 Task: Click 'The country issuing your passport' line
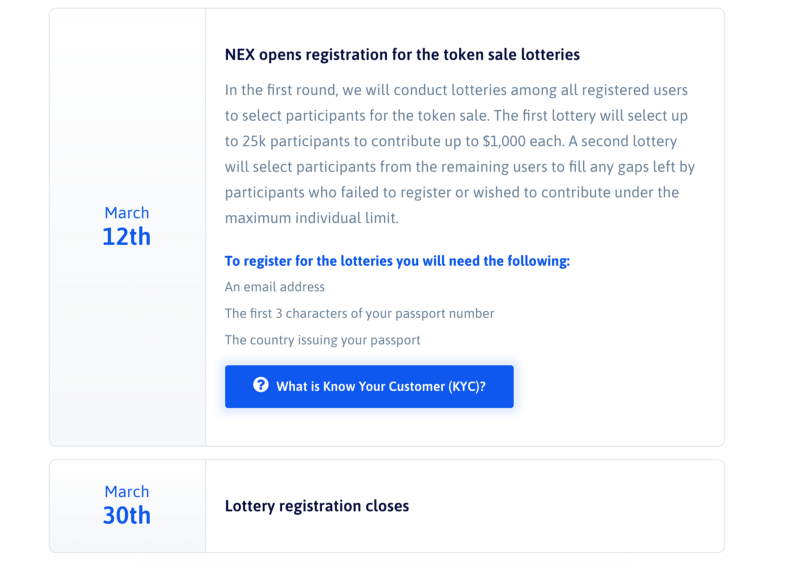(x=322, y=340)
